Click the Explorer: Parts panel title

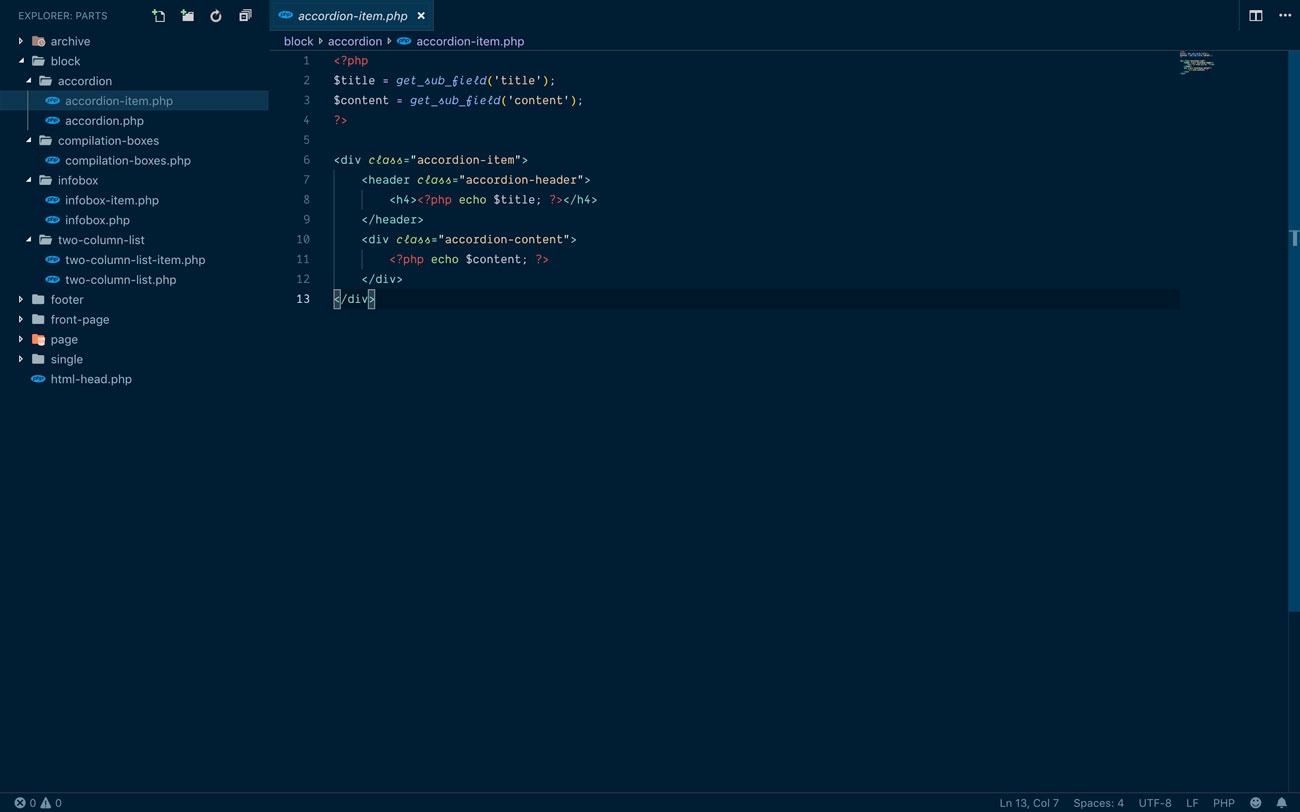coord(63,16)
